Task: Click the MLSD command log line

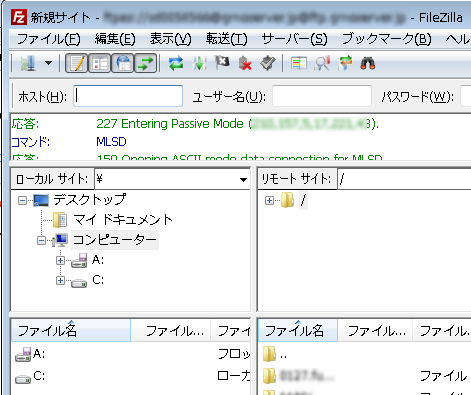Action: pyautogui.click(x=111, y=142)
